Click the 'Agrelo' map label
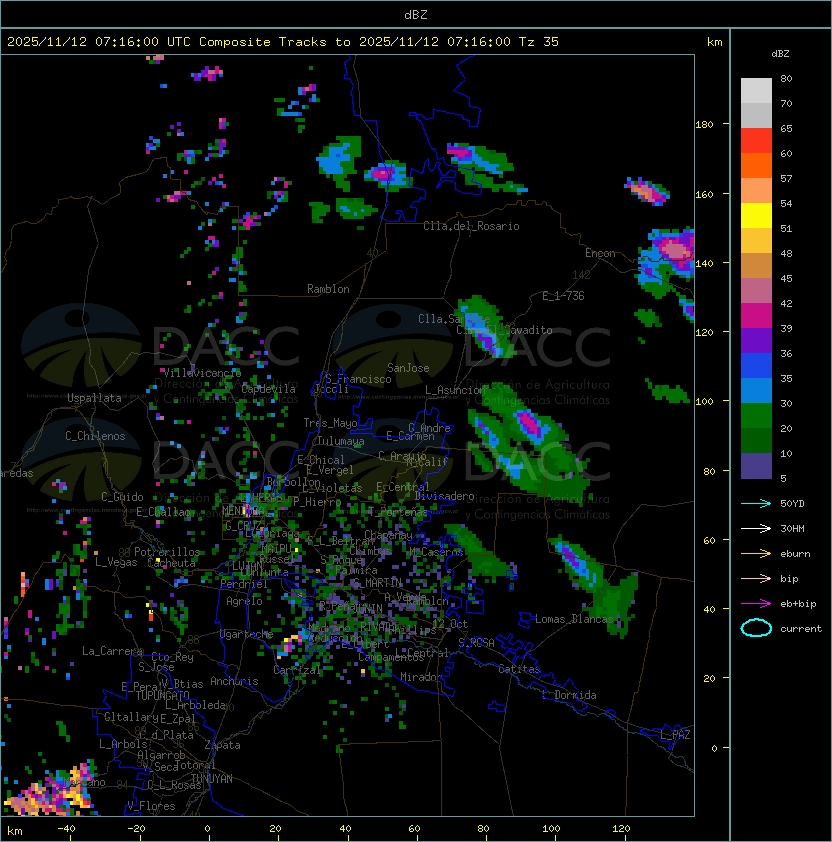This screenshot has height=842, width=832. pyautogui.click(x=244, y=601)
